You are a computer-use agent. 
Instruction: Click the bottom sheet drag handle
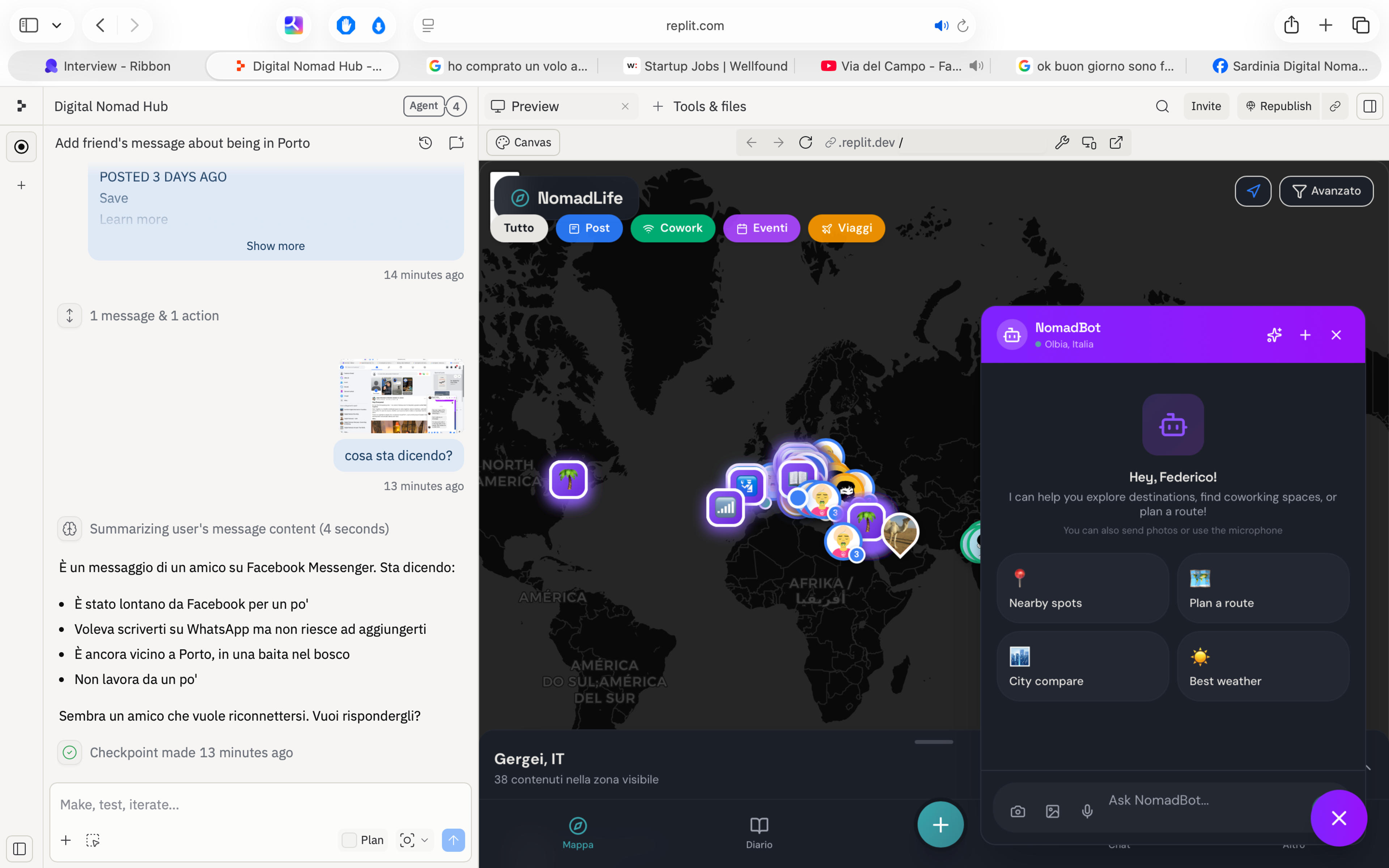(x=934, y=742)
